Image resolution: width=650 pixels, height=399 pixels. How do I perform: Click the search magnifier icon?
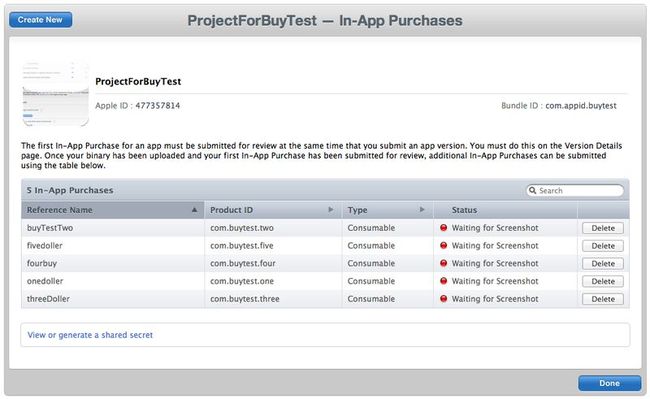click(532, 191)
